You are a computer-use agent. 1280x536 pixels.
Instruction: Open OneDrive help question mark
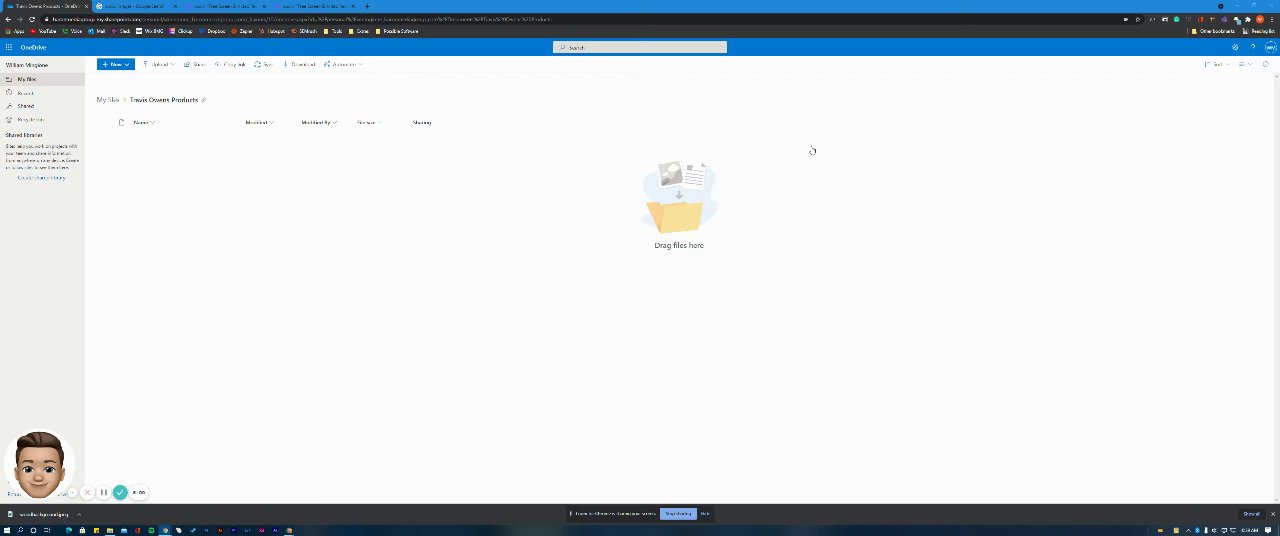pyautogui.click(x=1253, y=47)
